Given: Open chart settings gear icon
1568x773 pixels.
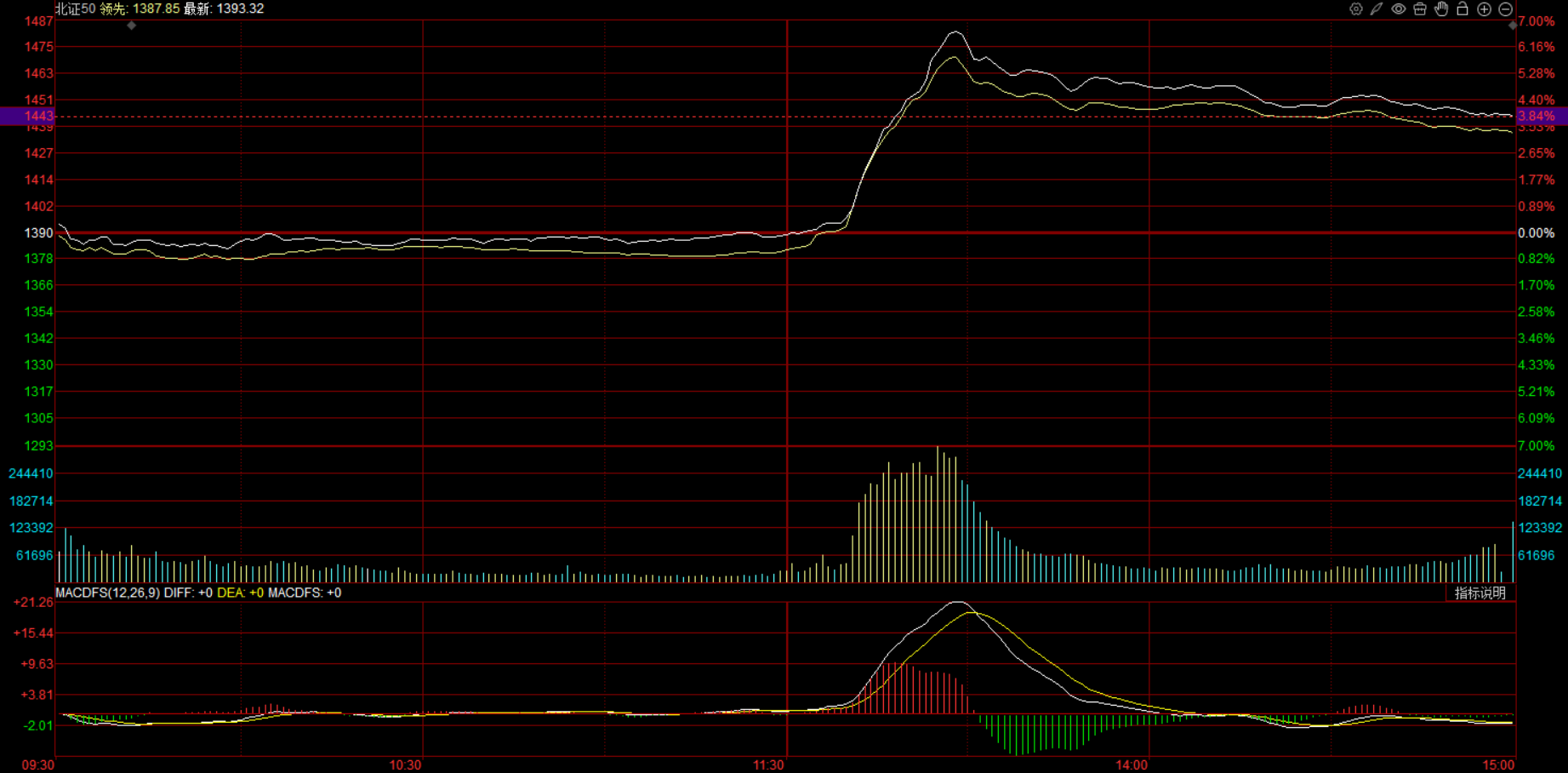Looking at the screenshot, I should [x=1355, y=9].
